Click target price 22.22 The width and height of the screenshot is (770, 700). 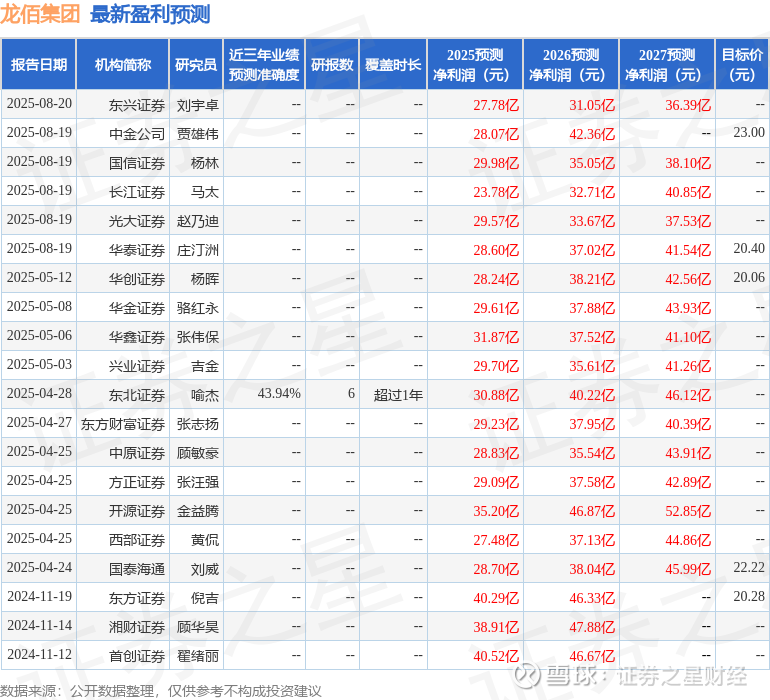click(749, 567)
